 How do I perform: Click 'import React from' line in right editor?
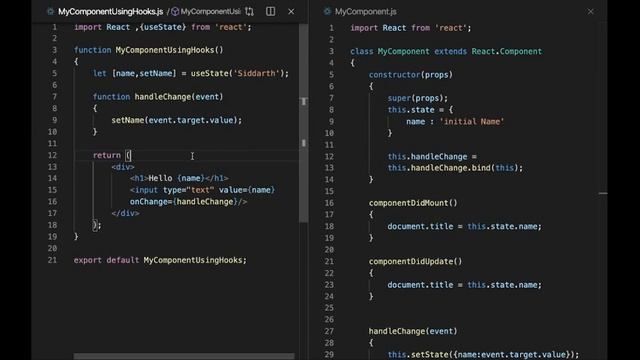(411, 28)
